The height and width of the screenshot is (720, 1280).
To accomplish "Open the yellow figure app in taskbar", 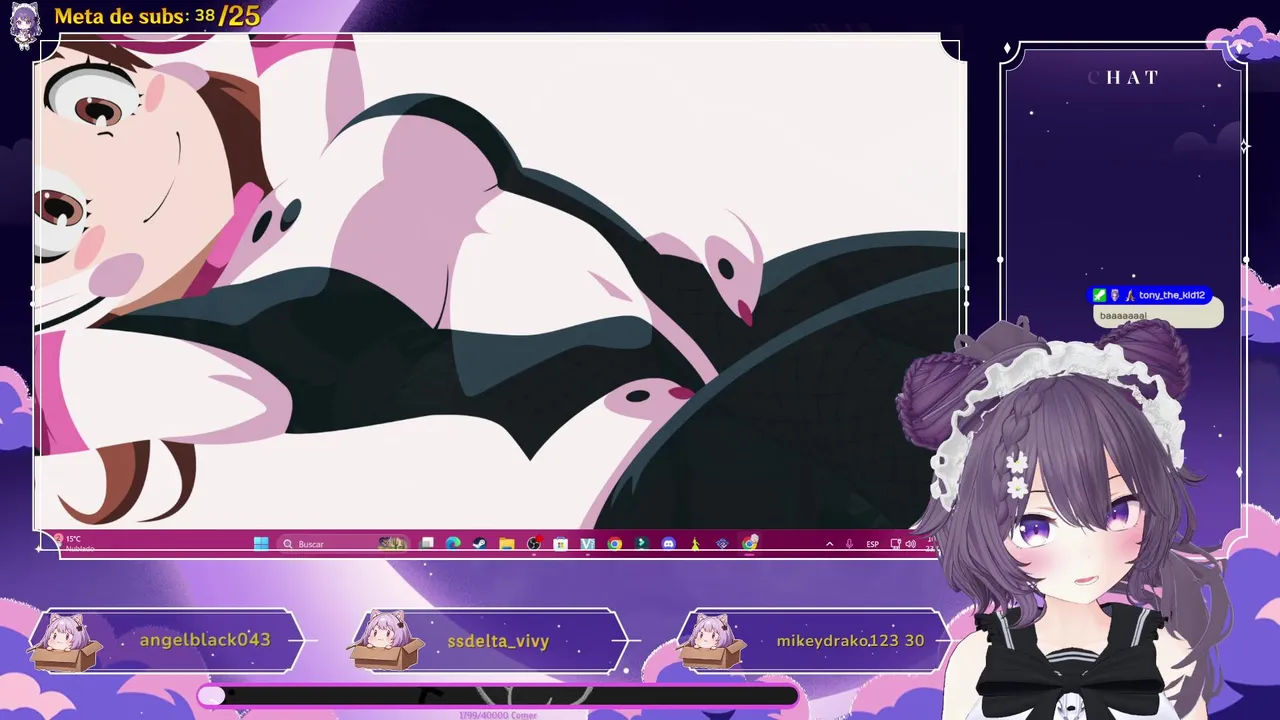I will pyautogui.click(x=695, y=543).
